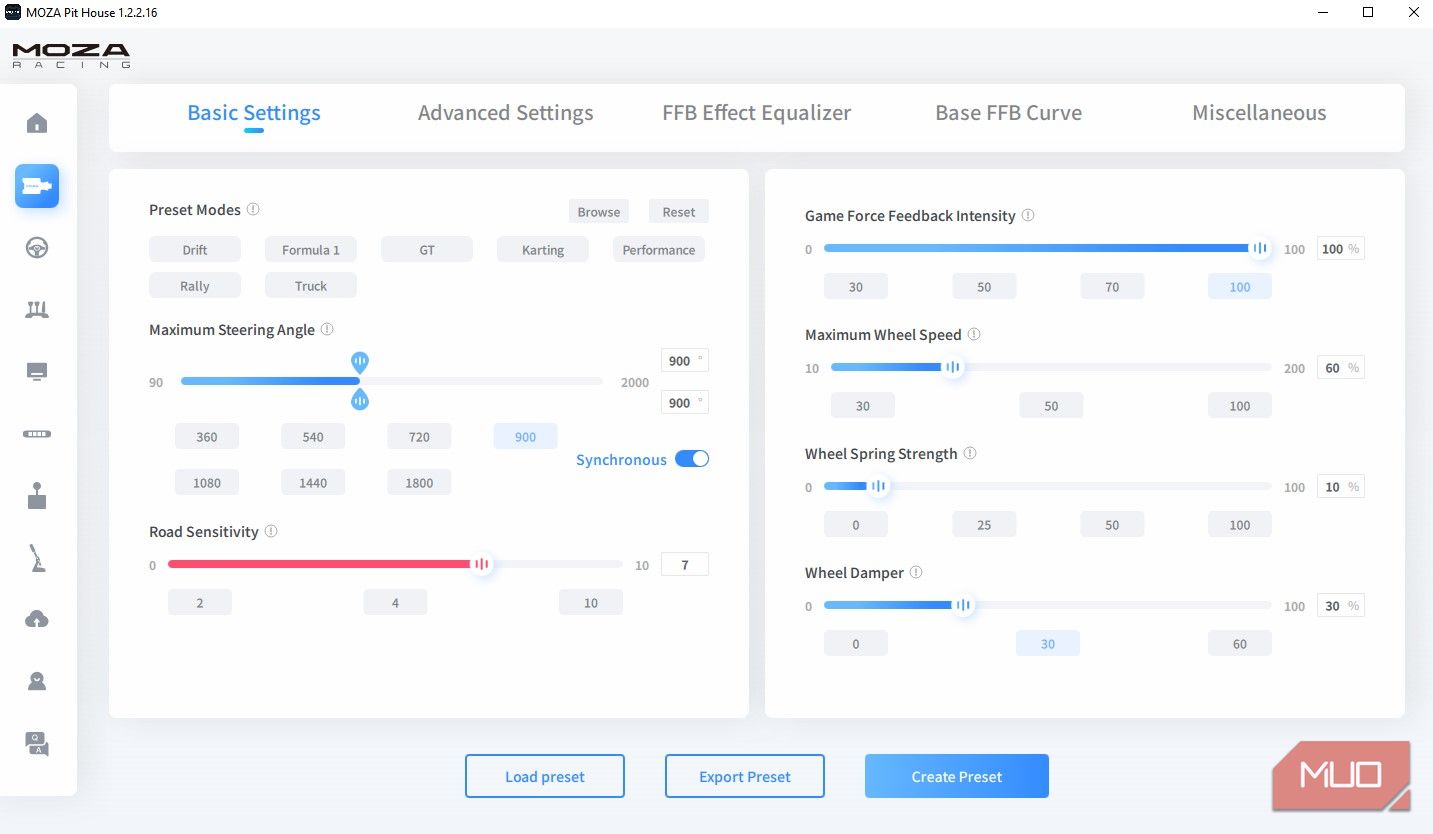Click the Maximum Wheel Speed value field
This screenshot has height=834, width=1433.
coord(1332,368)
